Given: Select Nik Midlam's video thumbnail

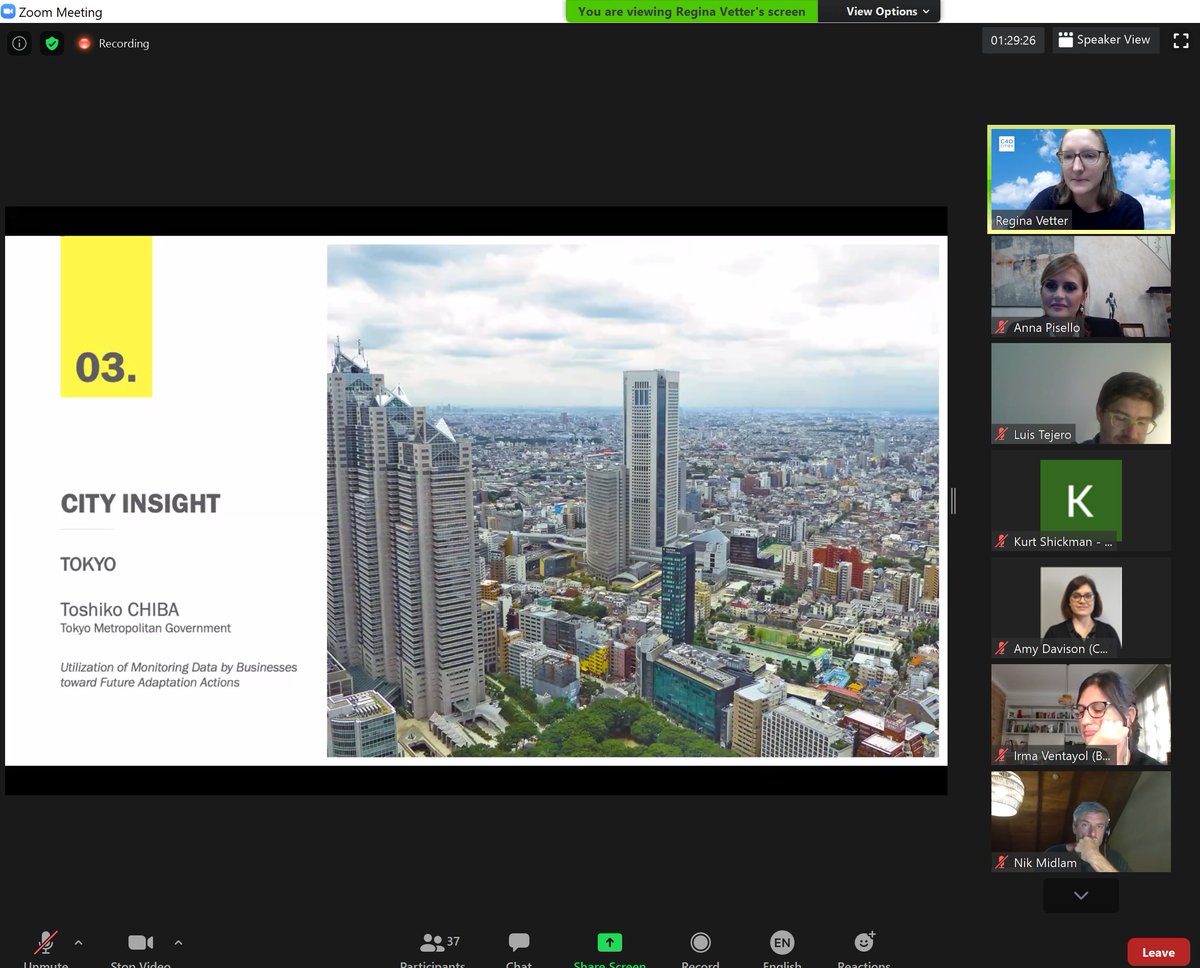Looking at the screenshot, I should (1081, 821).
